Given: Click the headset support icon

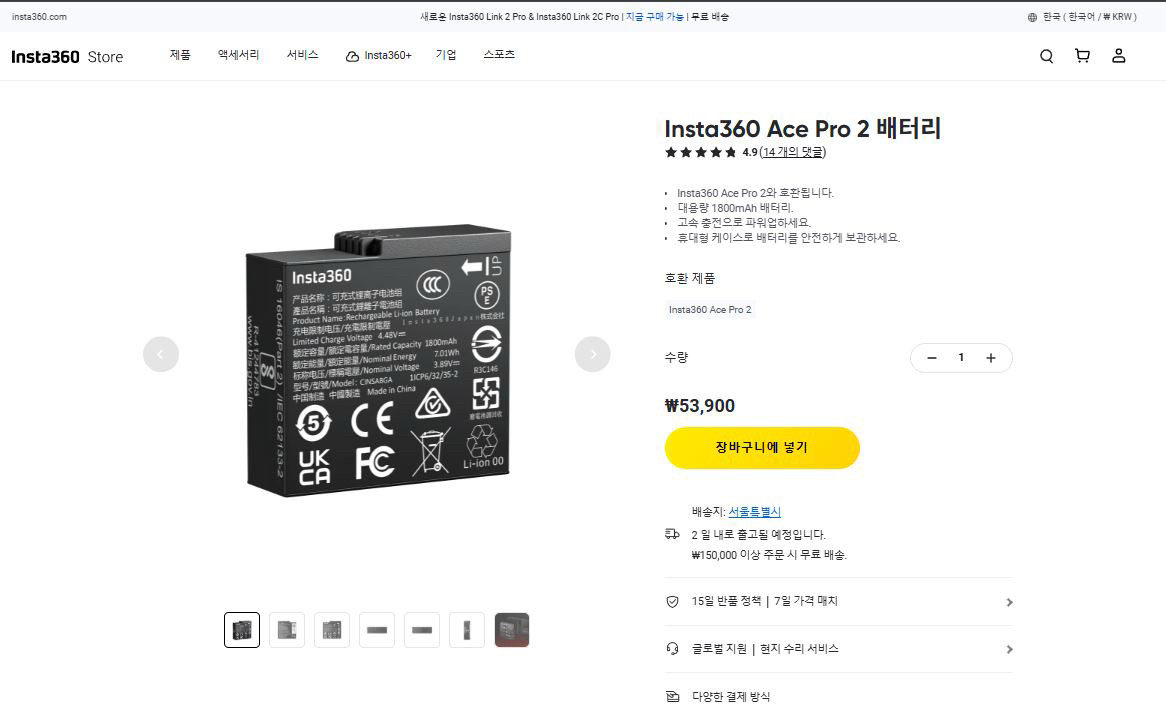Looking at the screenshot, I should tap(672, 648).
